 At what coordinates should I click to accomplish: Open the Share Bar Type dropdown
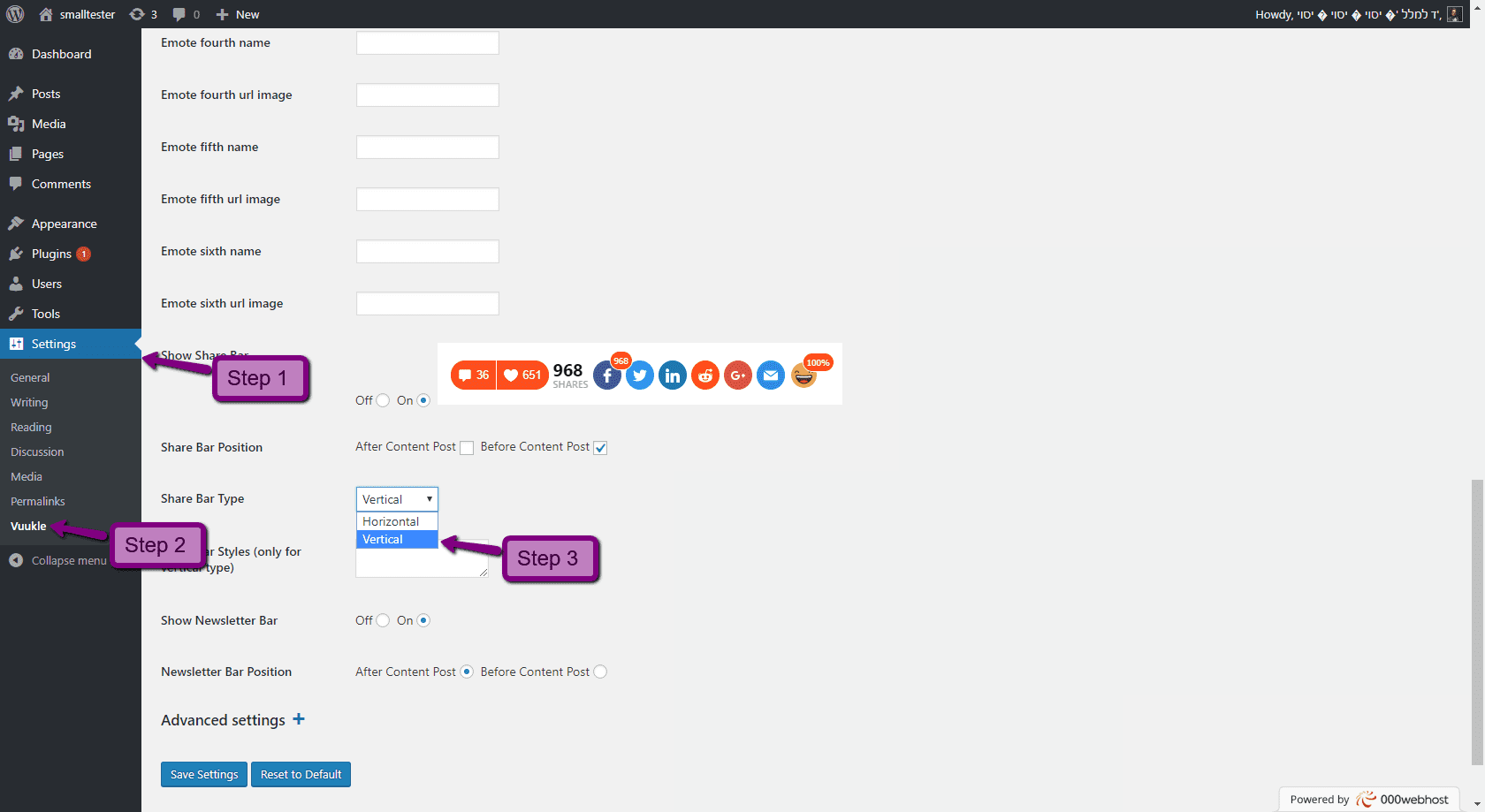pyautogui.click(x=397, y=499)
